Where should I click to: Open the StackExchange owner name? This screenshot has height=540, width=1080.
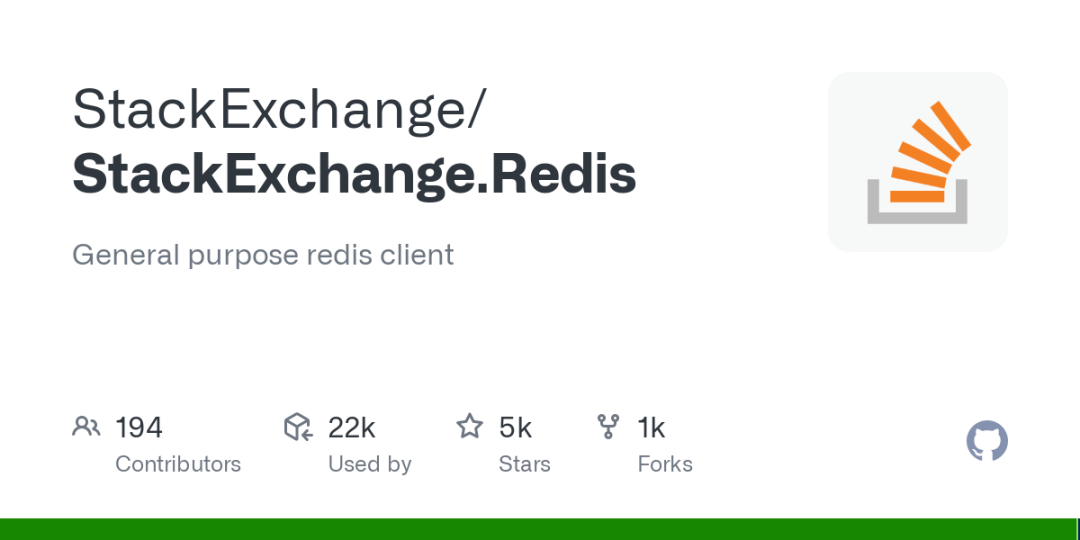coord(279,109)
